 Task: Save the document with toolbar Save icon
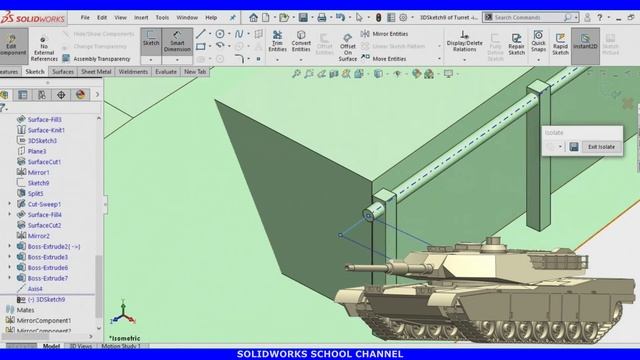303,18
